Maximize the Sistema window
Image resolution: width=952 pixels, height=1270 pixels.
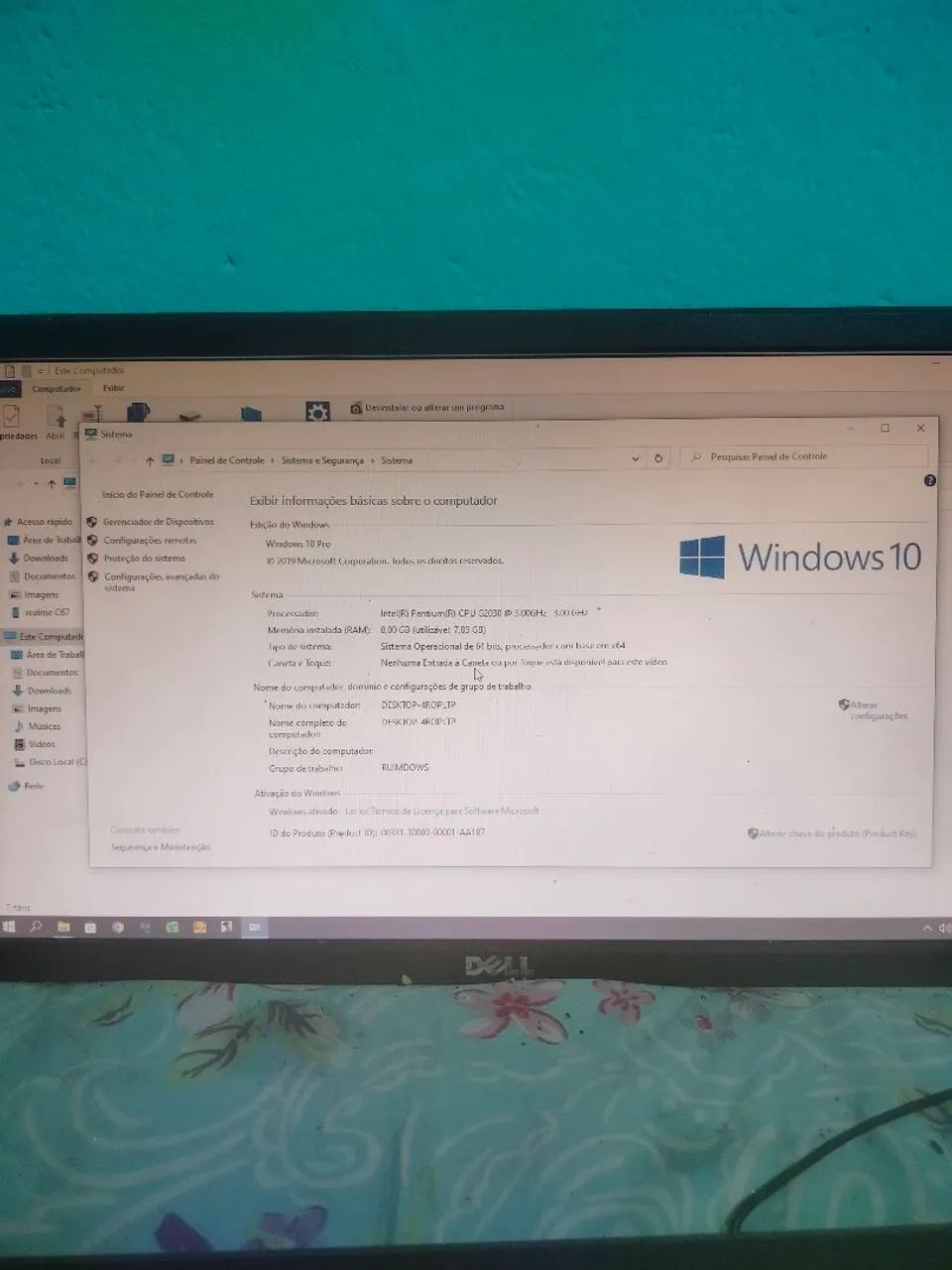[885, 429]
